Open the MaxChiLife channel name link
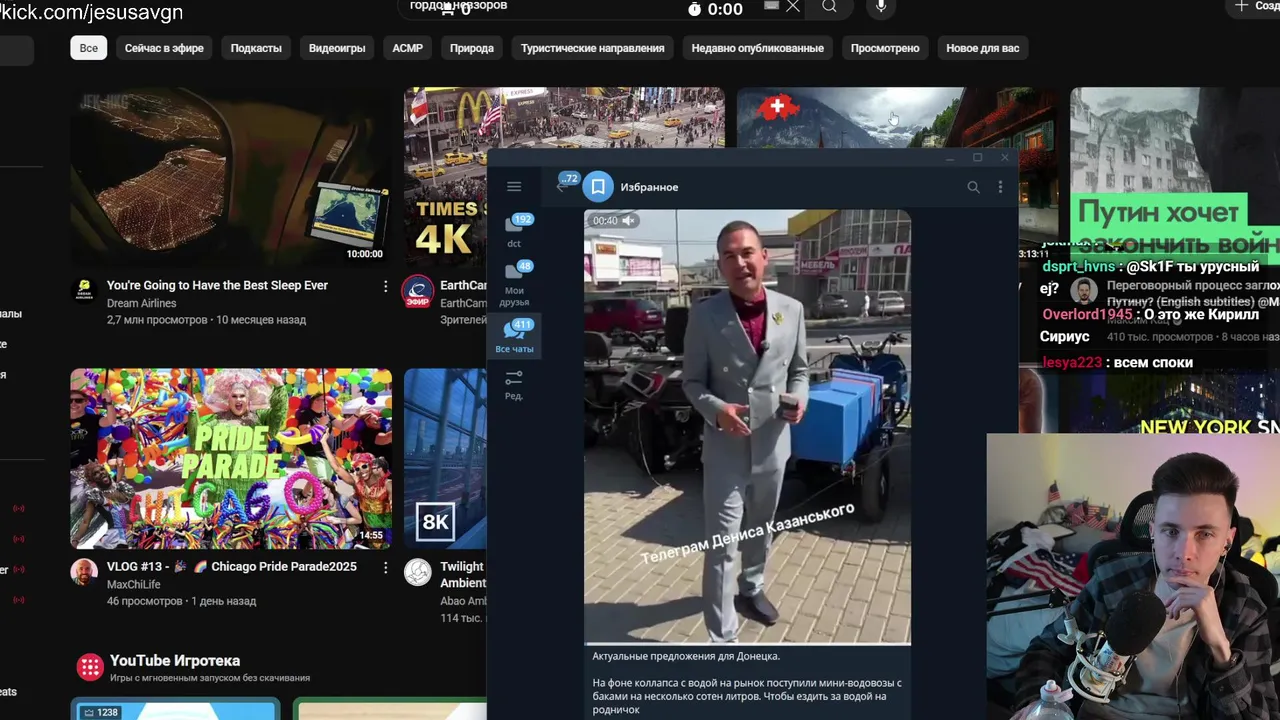The width and height of the screenshot is (1280, 720). 134,584
